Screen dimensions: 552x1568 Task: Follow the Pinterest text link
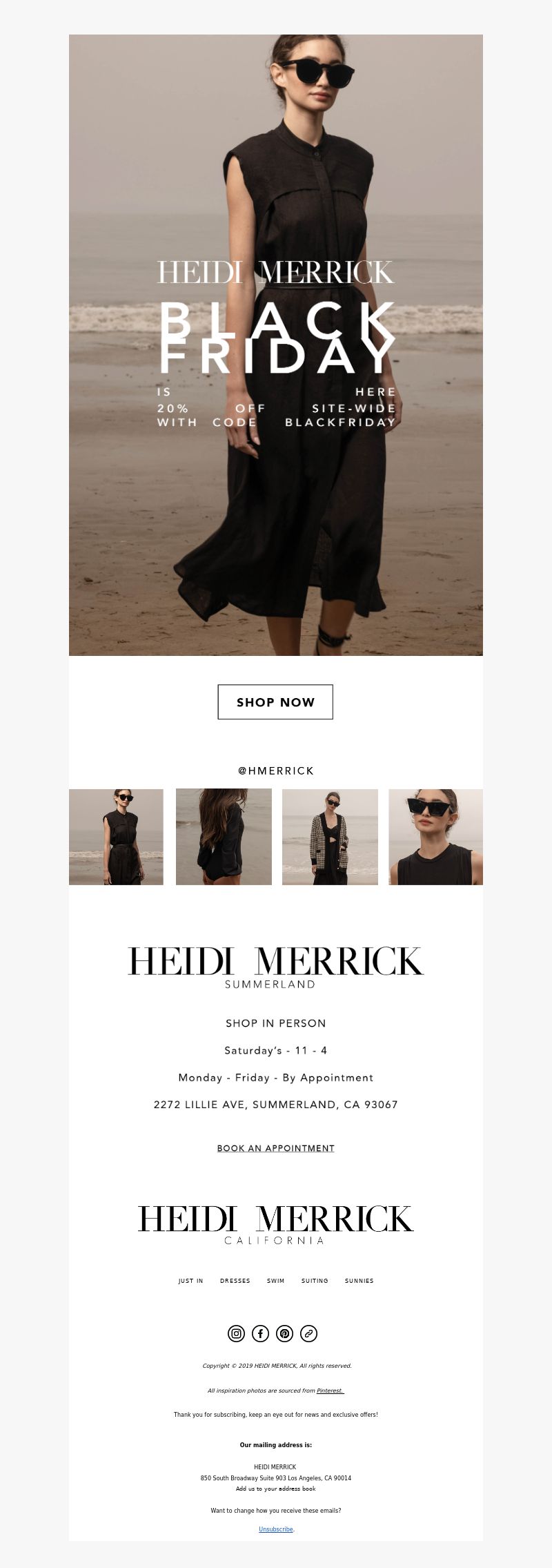tap(330, 1391)
